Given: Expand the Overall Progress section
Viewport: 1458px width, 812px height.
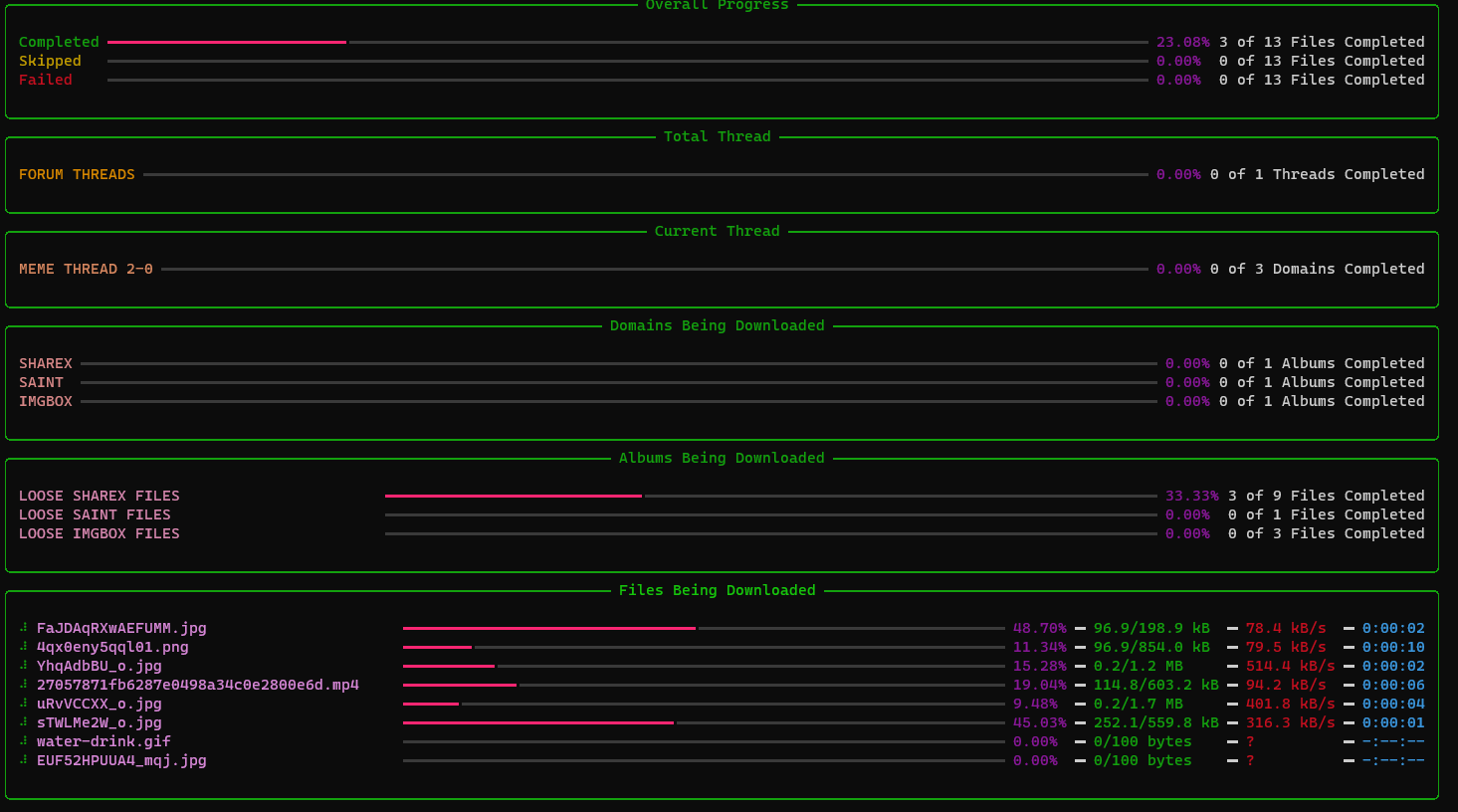Looking at the screenshot, I should click(718, 6).
